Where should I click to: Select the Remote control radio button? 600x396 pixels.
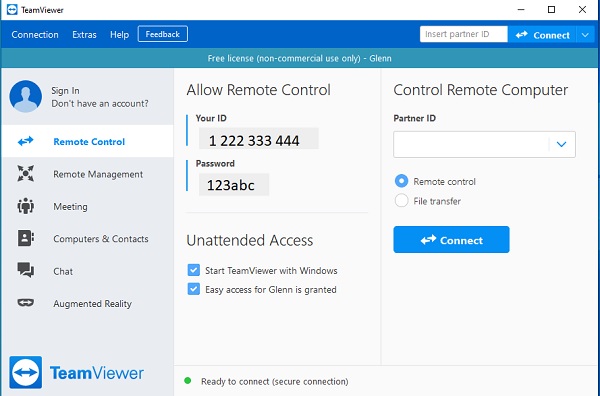[x=401, y=181]
